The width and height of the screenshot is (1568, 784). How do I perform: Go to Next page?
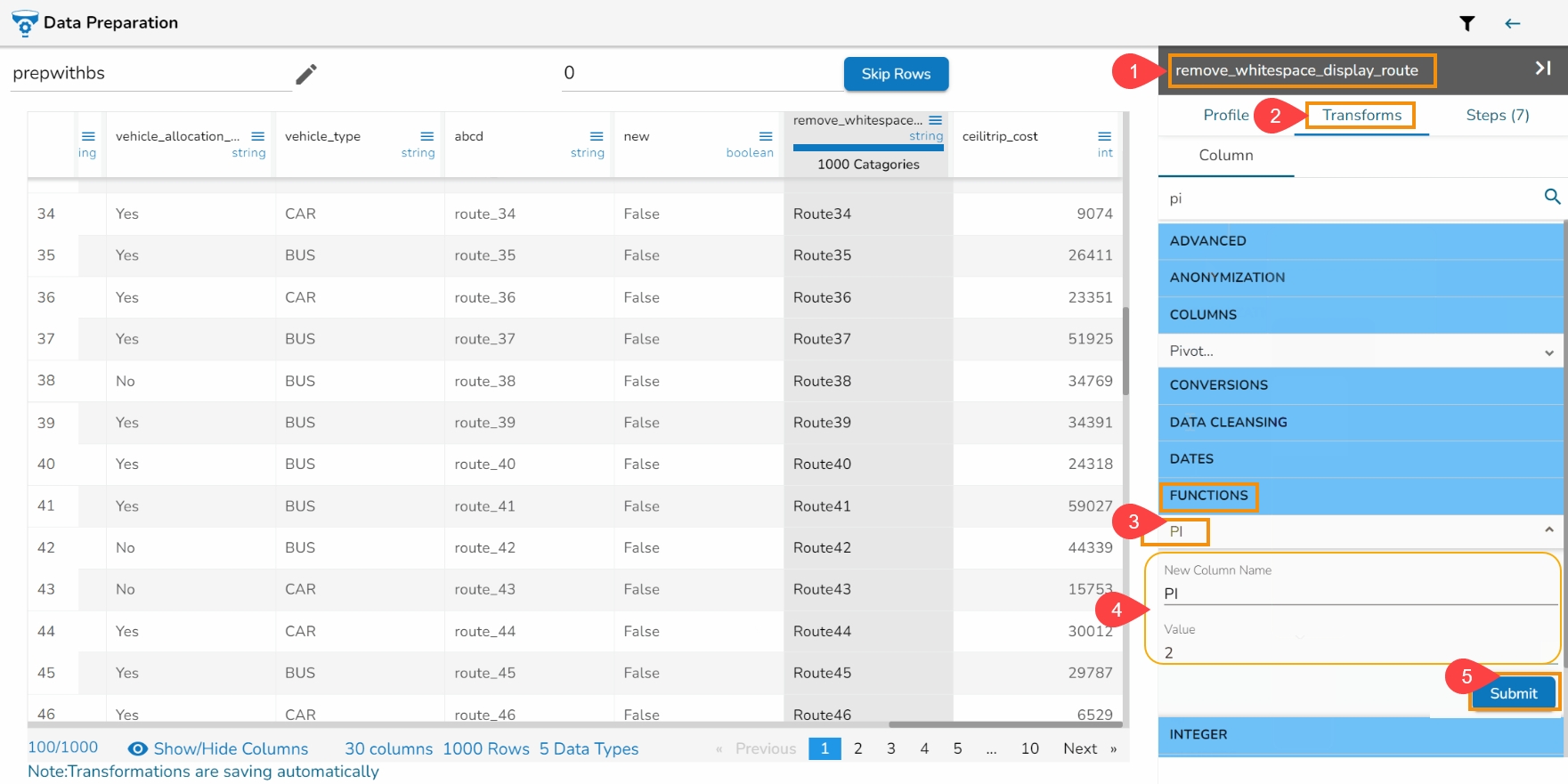pyautogui.click(x=1079, y=748)
